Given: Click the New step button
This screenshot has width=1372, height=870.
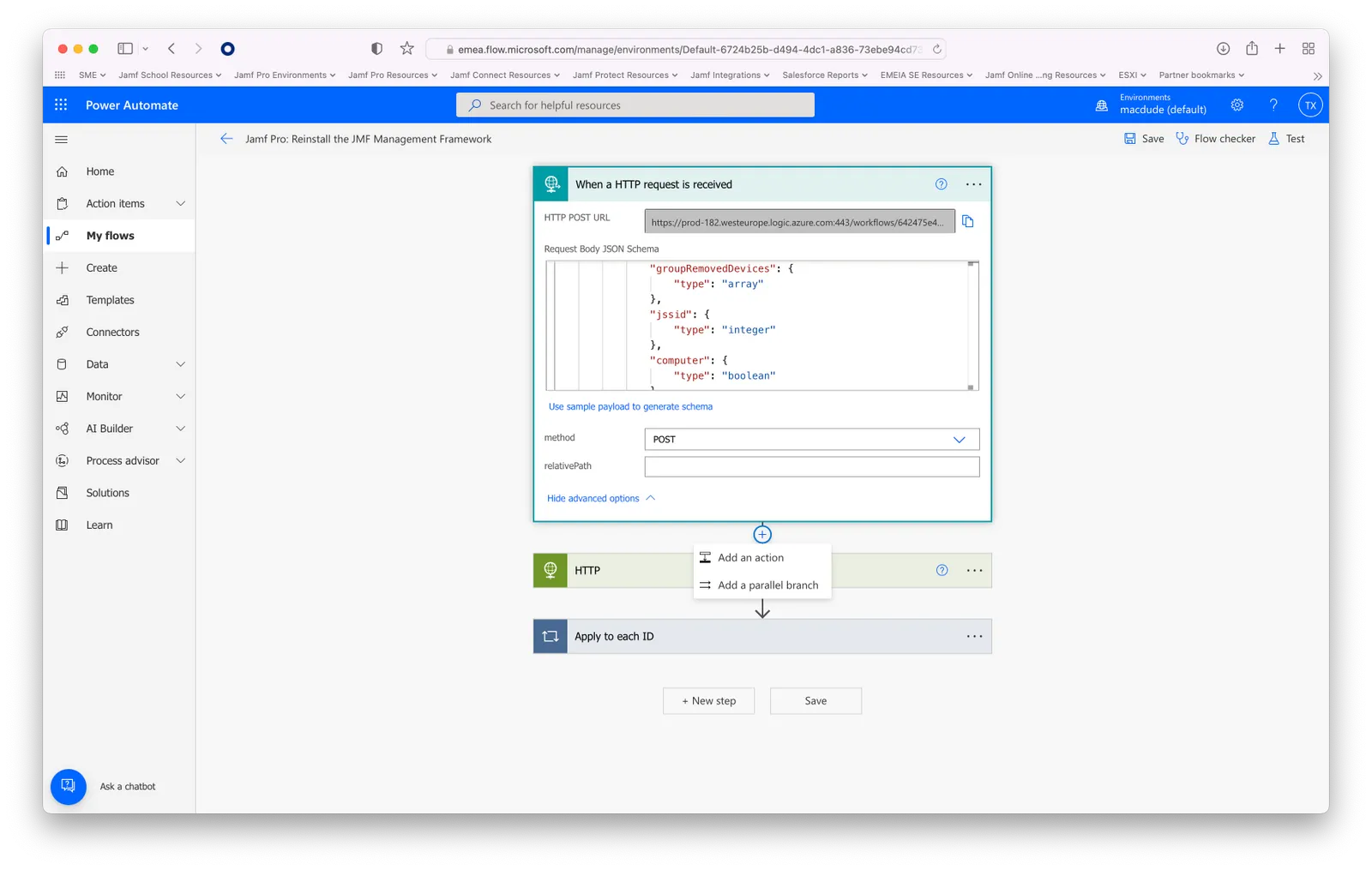Looking at the screenshot, I should pos(708,701).
